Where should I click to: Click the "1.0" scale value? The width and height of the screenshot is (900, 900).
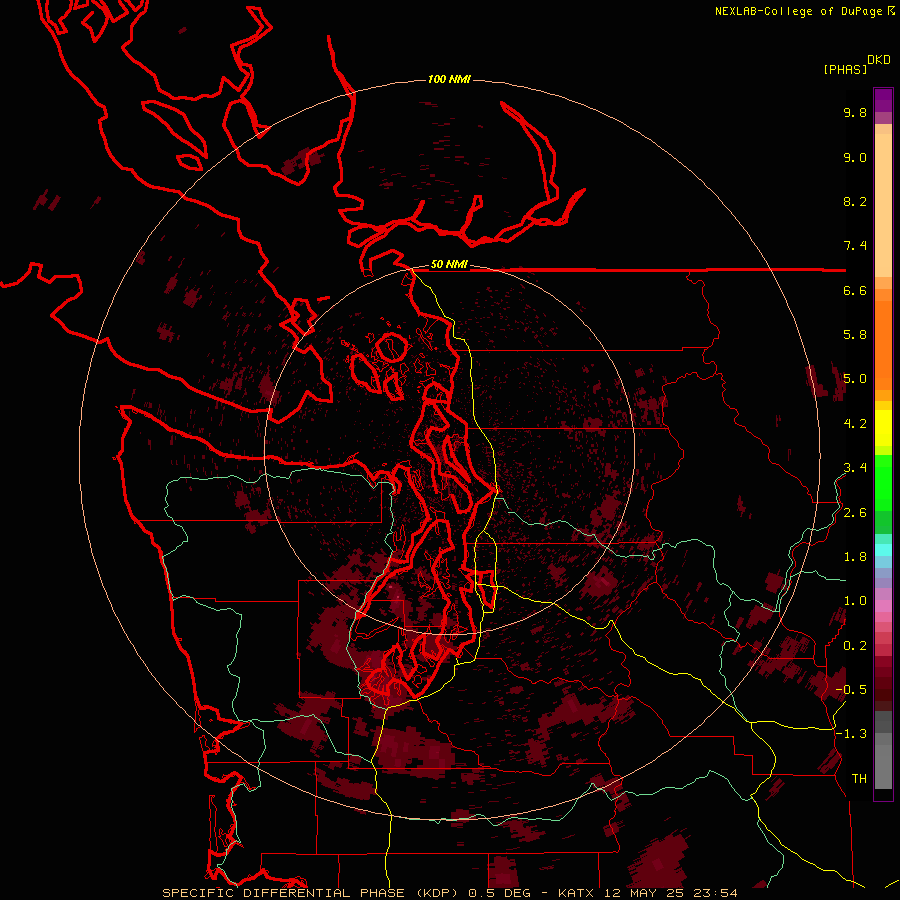(x=855, y=601)
